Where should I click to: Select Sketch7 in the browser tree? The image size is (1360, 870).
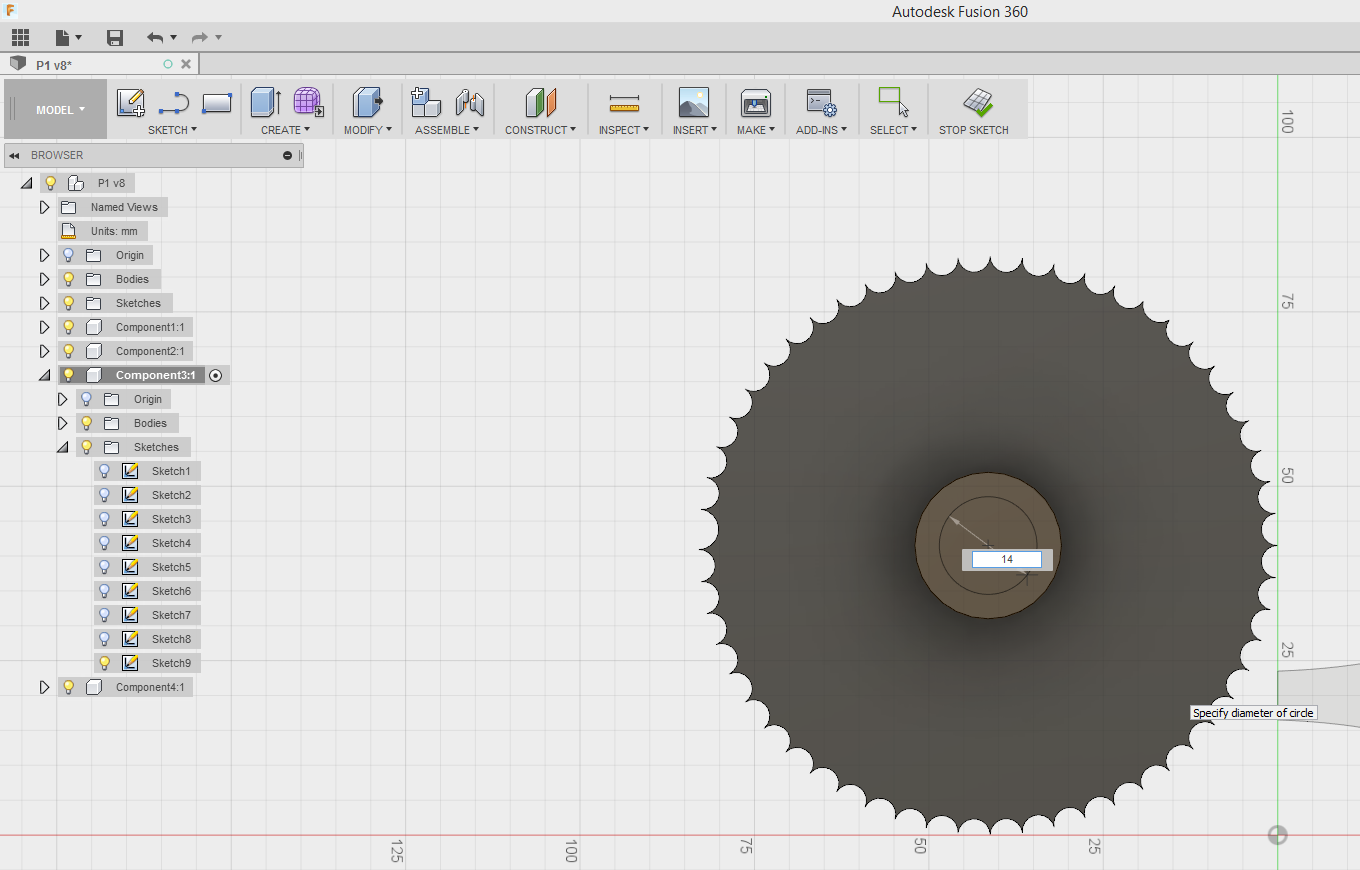[x=171, y=615]
